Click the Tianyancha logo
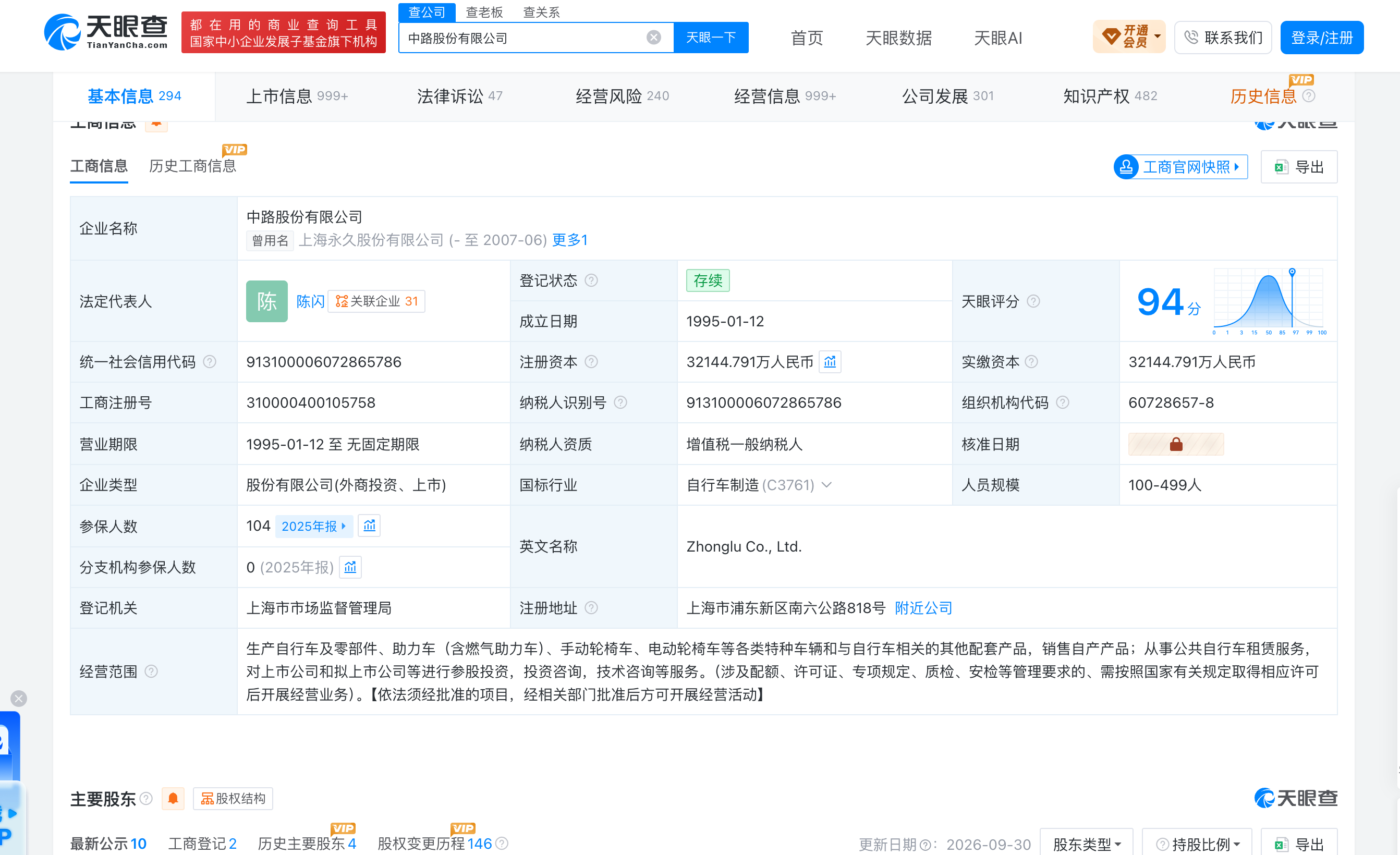The width and height of the screenshot is (1400, 855). 106,32
